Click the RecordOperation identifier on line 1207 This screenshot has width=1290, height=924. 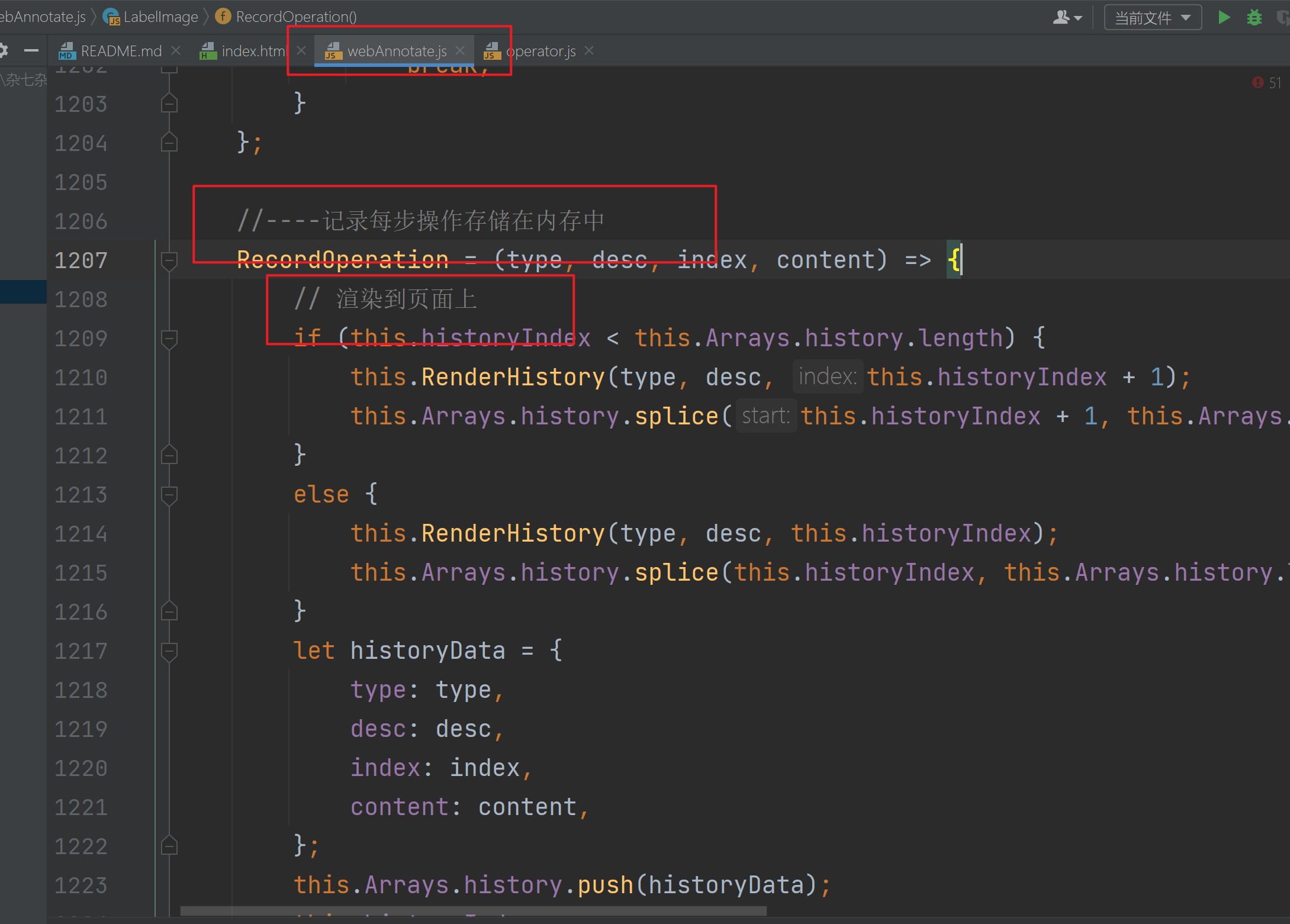(343, 260)
